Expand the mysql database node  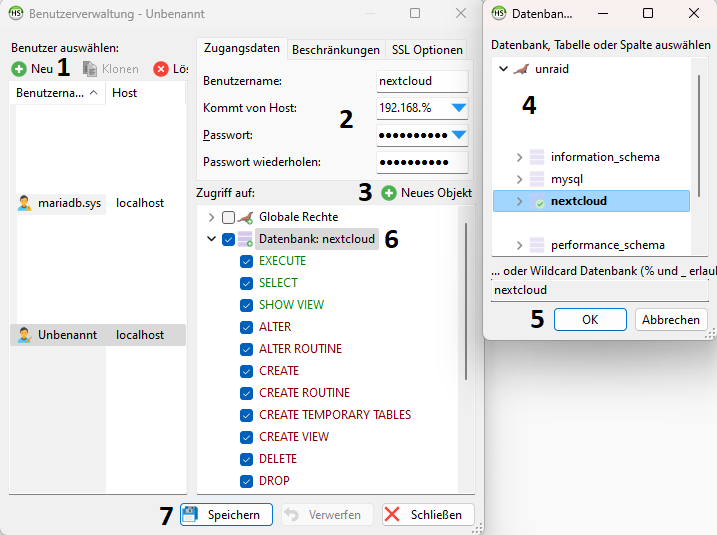point(519,179)
